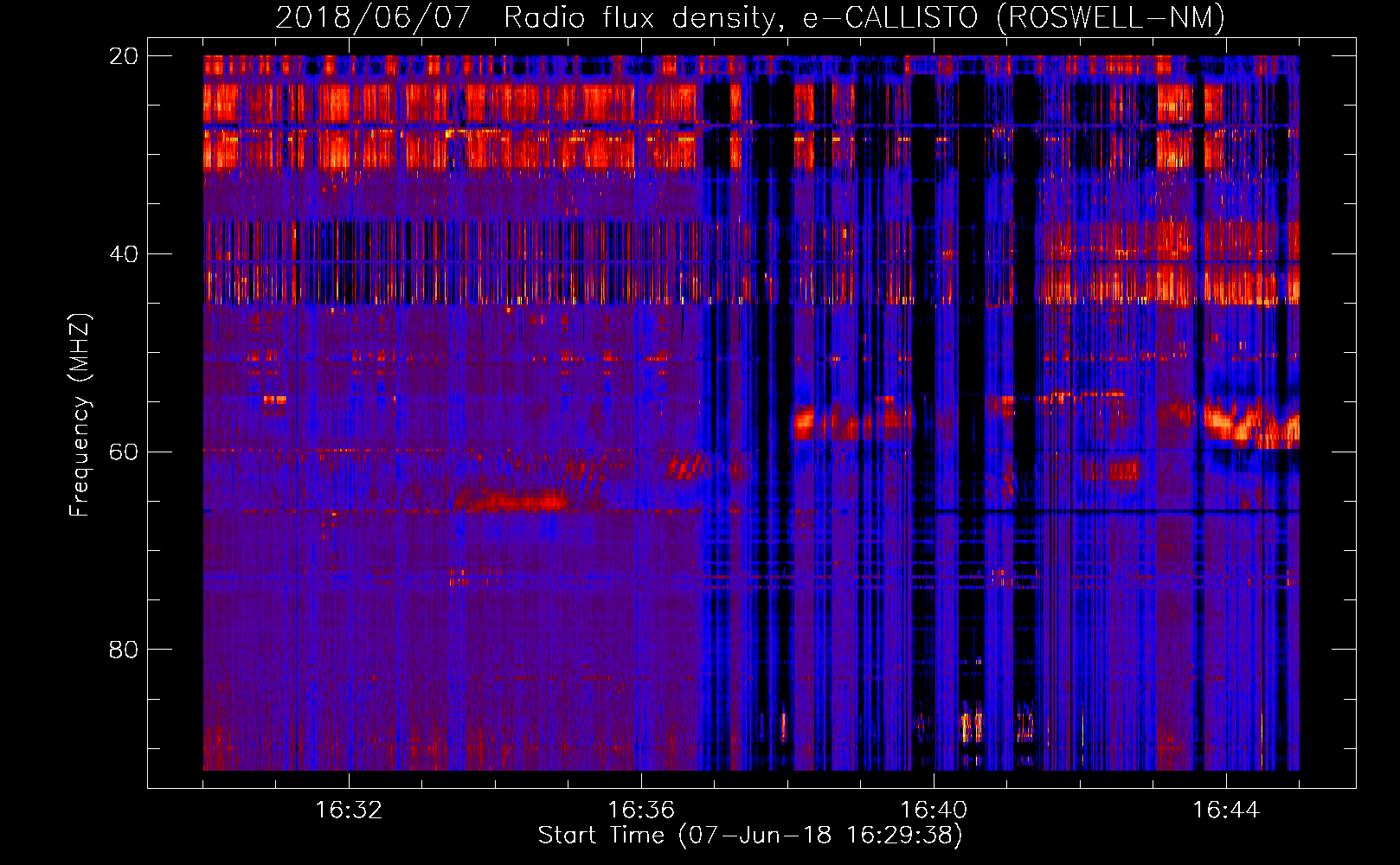Click the 16:44 time tick label
The image size is (1400, 865).
(x=1226, y=810)
